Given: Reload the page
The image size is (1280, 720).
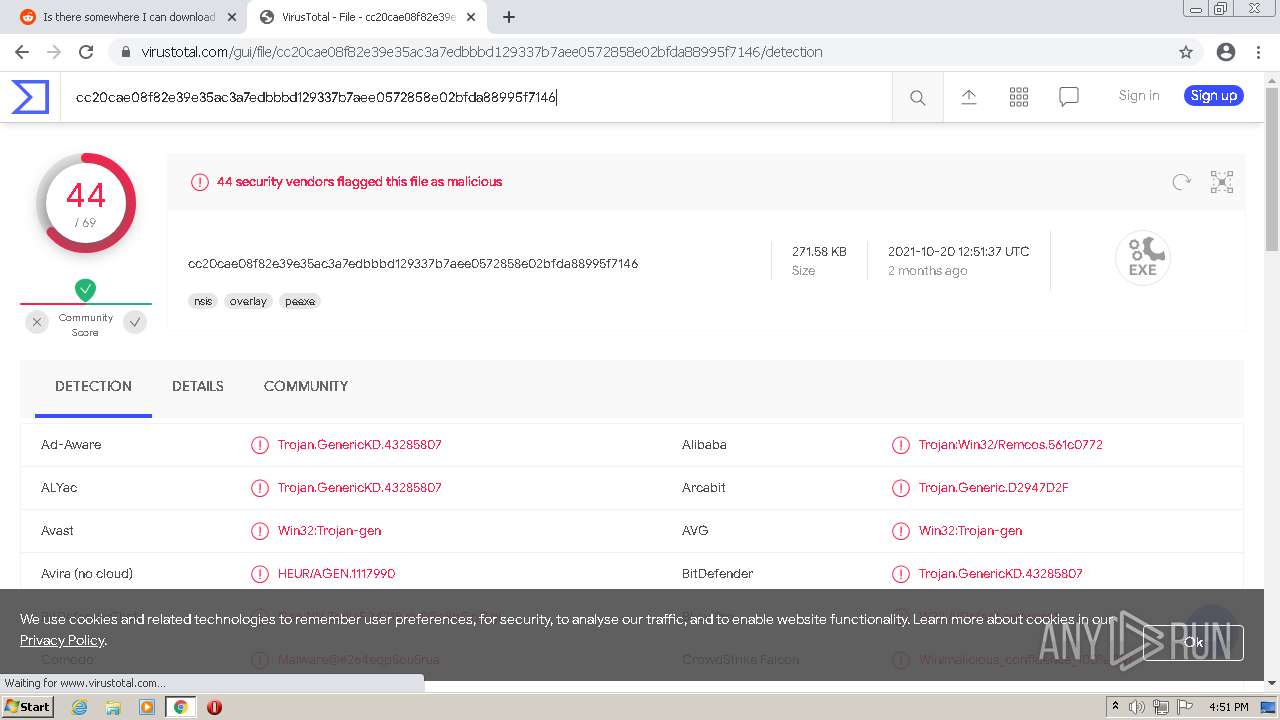Looking at the screenshot, I should click(x=86, y=52).
